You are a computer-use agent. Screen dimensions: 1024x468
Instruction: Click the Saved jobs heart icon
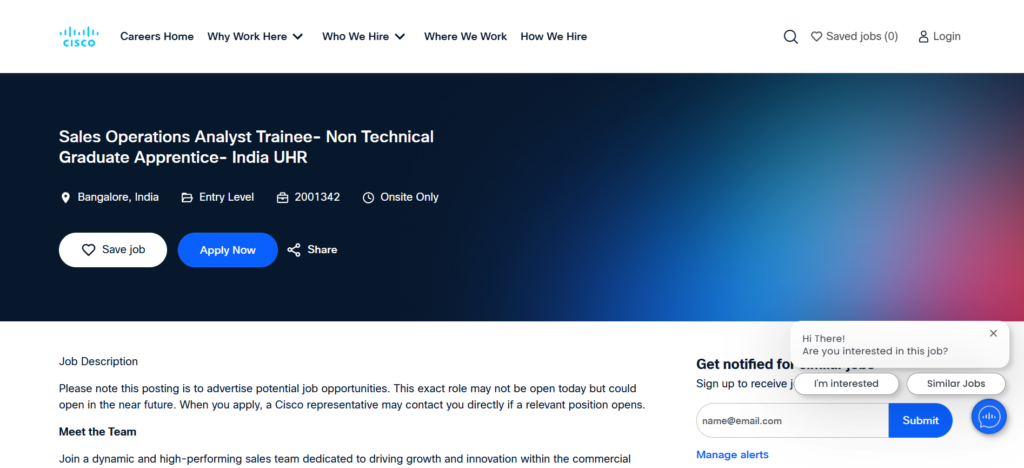(x=816, y=37)
